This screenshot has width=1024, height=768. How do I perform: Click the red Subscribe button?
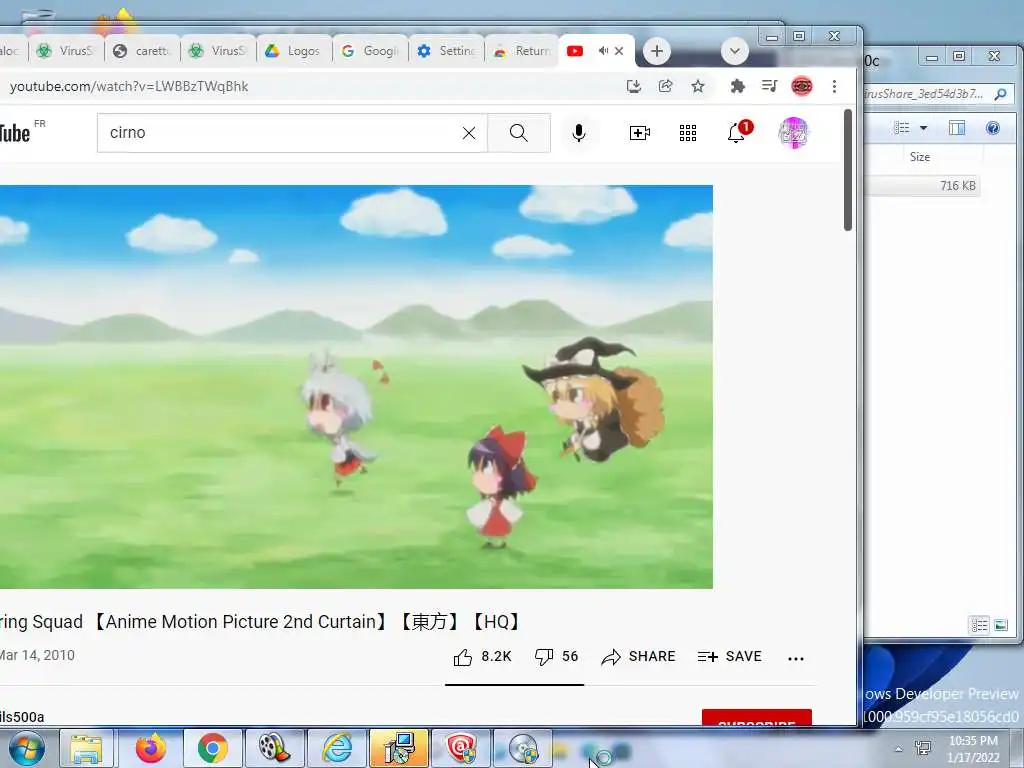click(756, 717)
